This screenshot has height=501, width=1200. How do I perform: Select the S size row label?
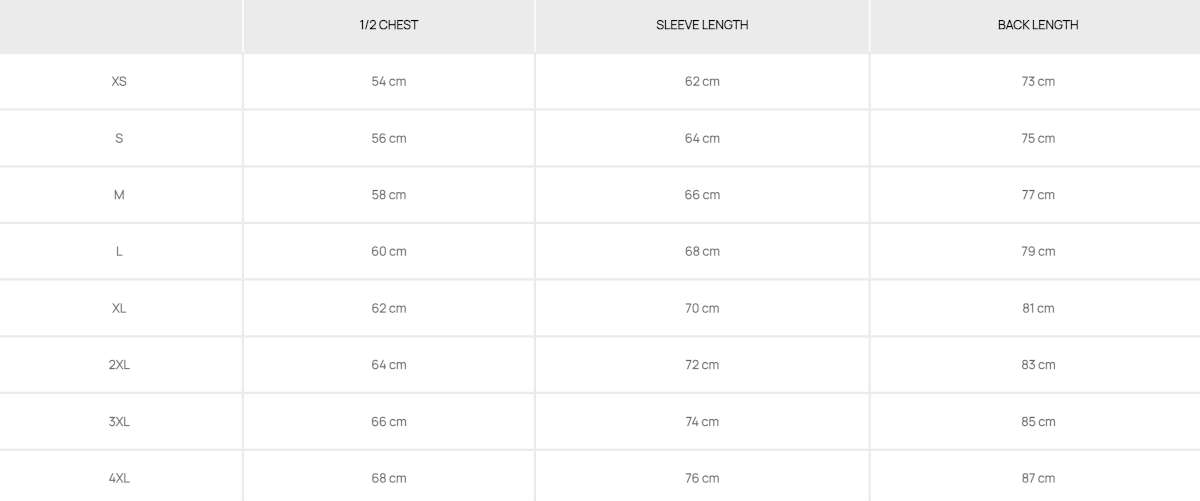click(x=119, y=138)
